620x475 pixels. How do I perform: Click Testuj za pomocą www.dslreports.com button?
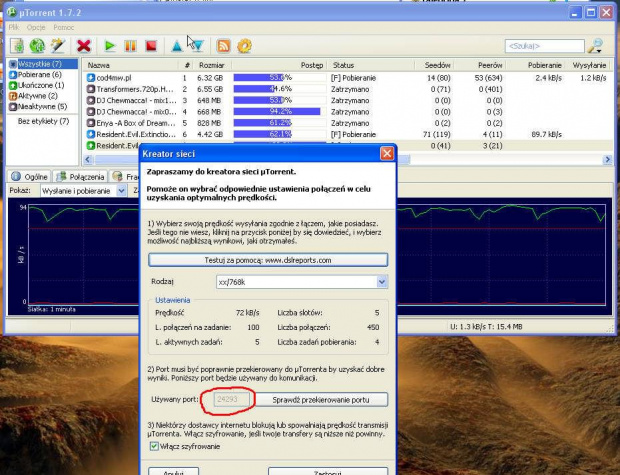coord(267,260)
